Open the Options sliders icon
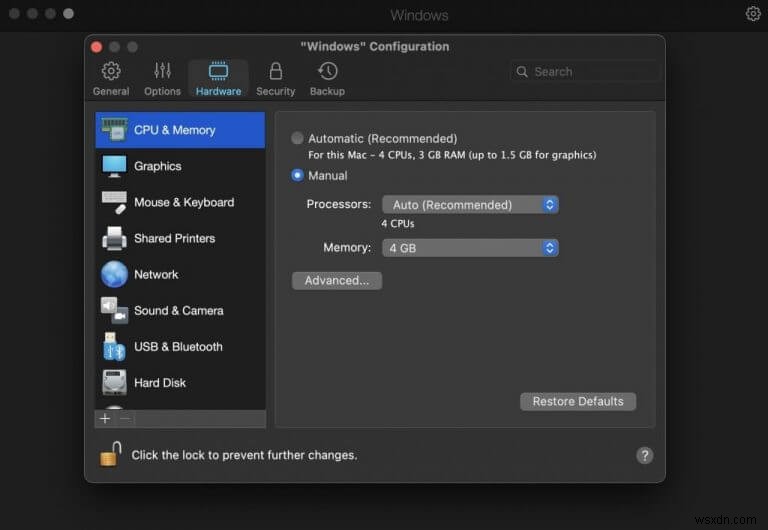This screenshot has height=530, width=768. click(x=162, y=72)
